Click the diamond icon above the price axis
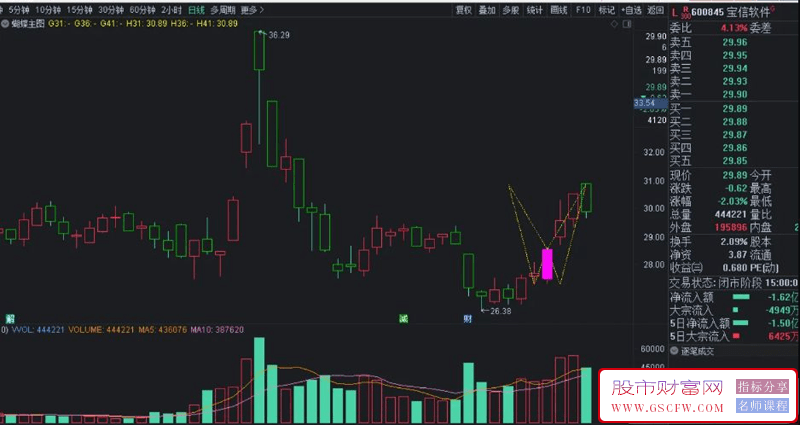This screenshot has height=425, width=800. point(616,23)
